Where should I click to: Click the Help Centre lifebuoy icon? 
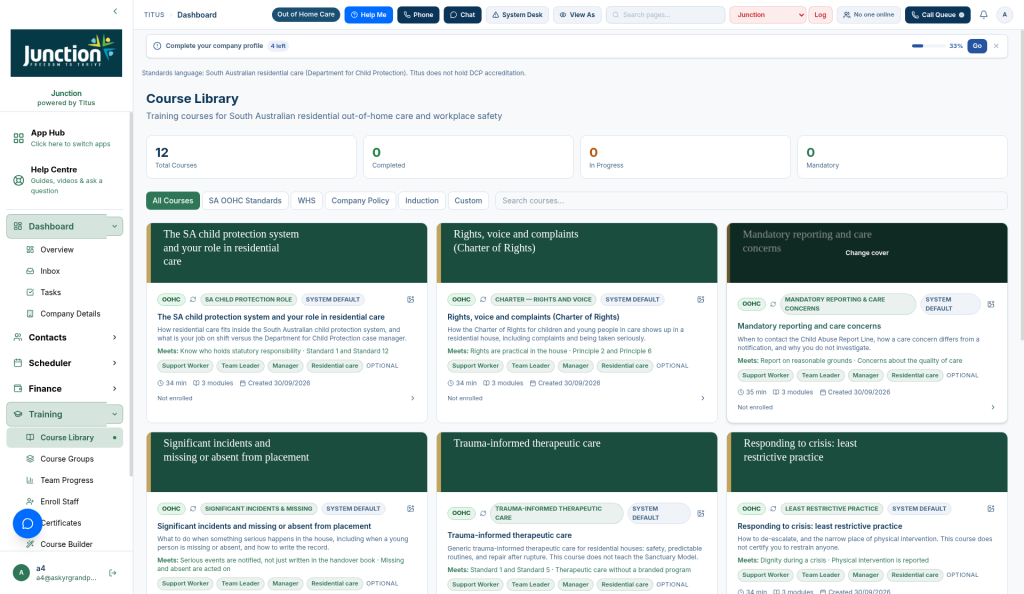pos(19,180)
